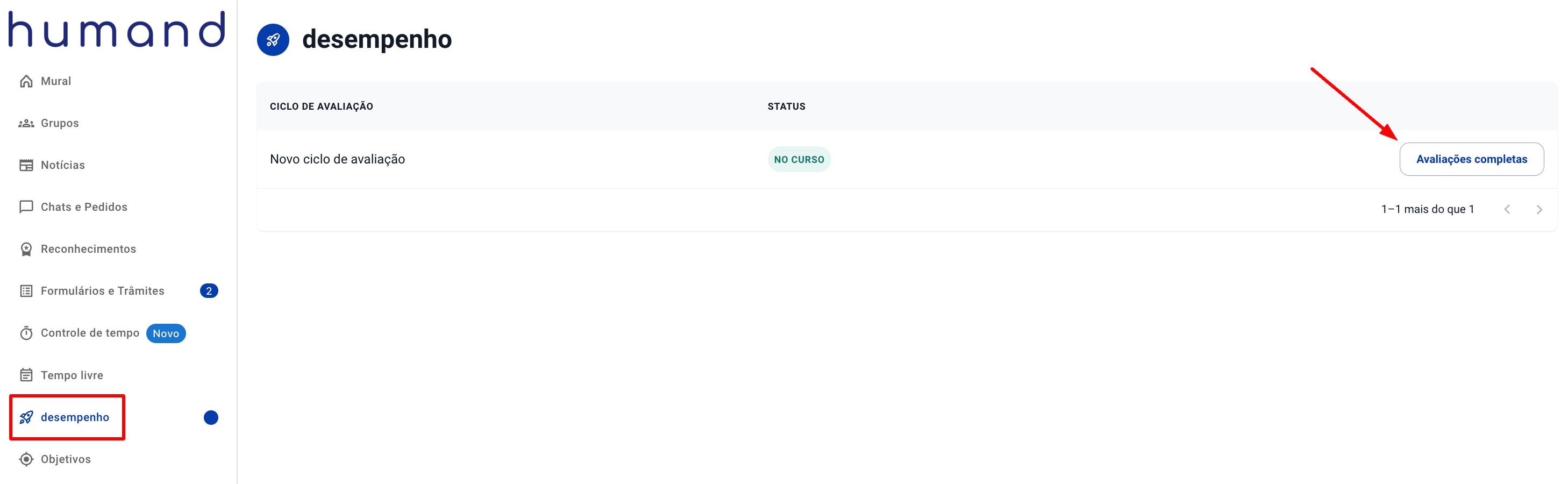Click the Reconhecimentos badge icon
The image size is (1568, 484).
pos(26,249)
